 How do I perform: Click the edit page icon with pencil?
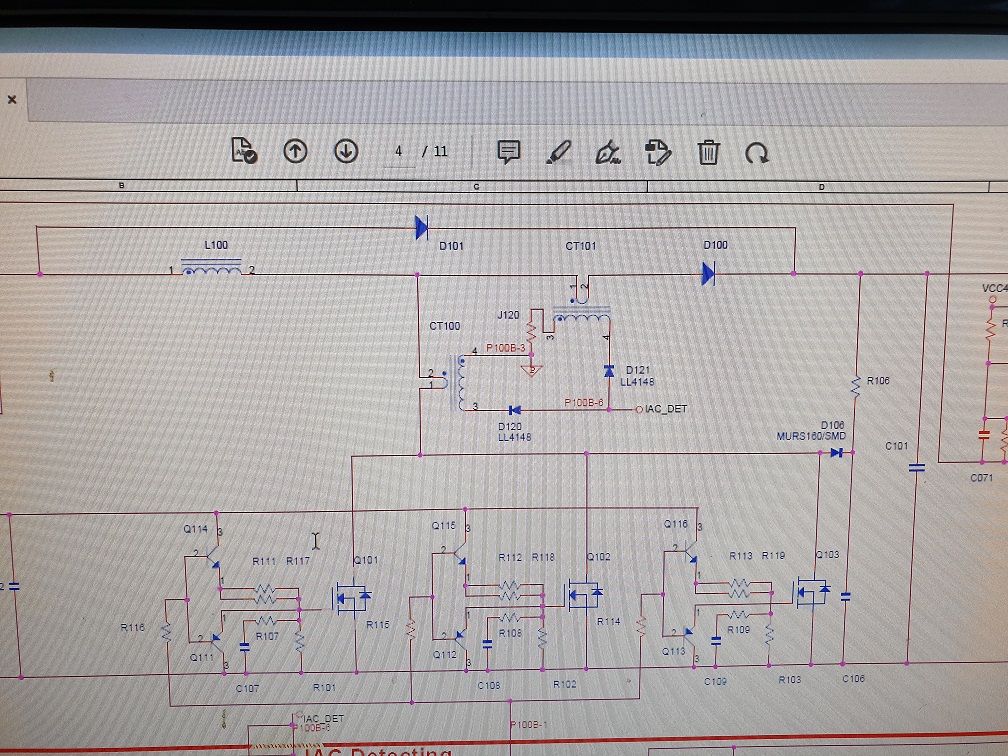tap(657, 152)
